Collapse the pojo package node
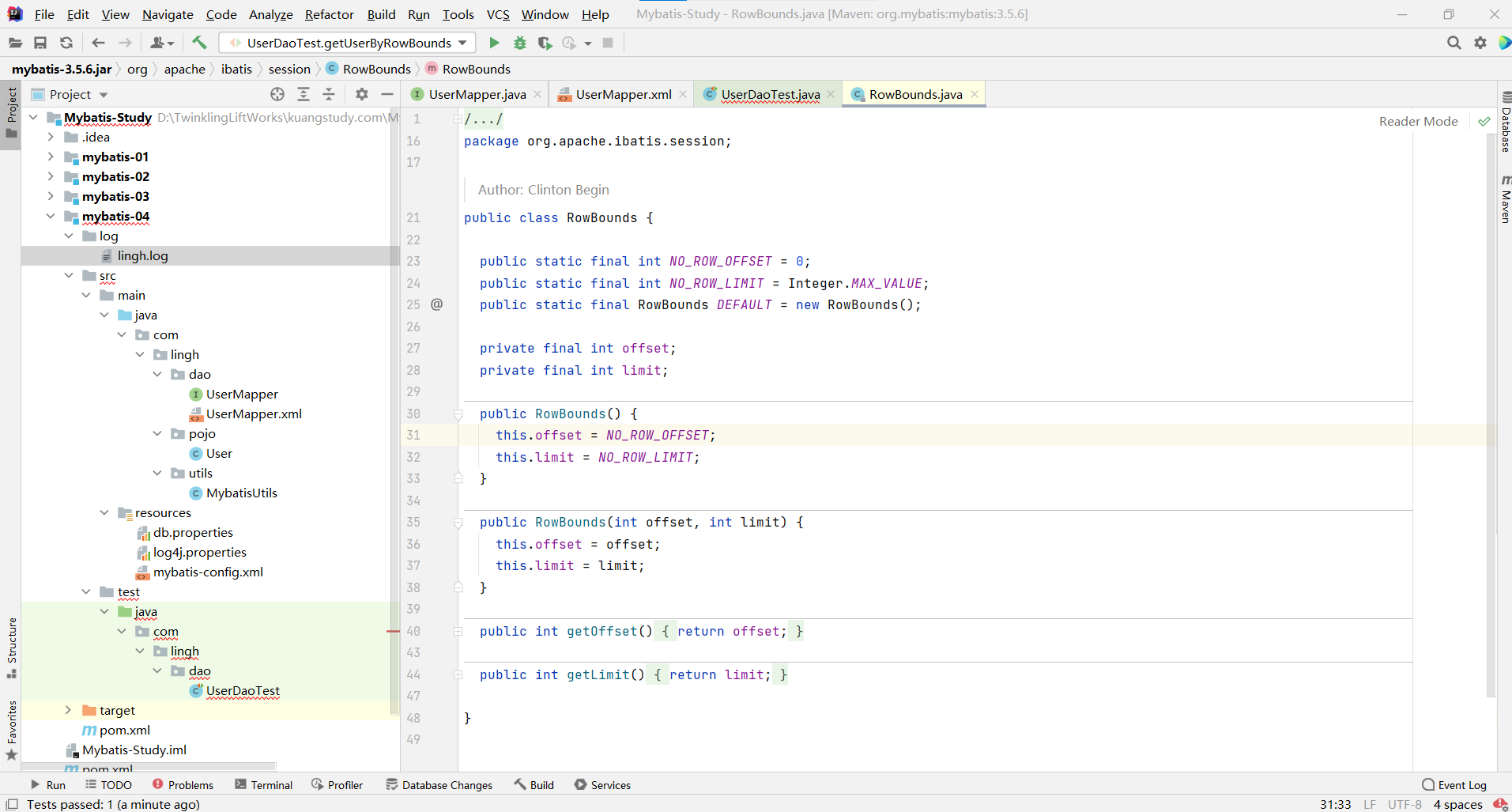1512x812 pixels. pyautogui.click(x=157, y=433)
